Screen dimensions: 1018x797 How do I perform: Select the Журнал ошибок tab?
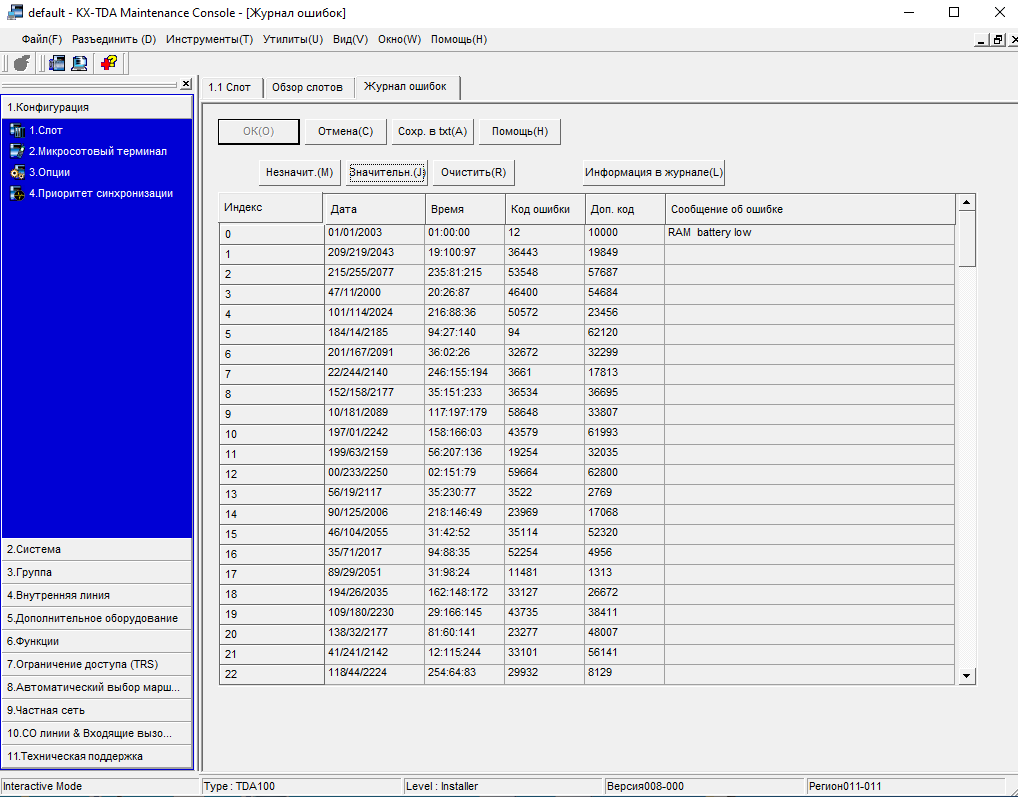tap(406, 87)
